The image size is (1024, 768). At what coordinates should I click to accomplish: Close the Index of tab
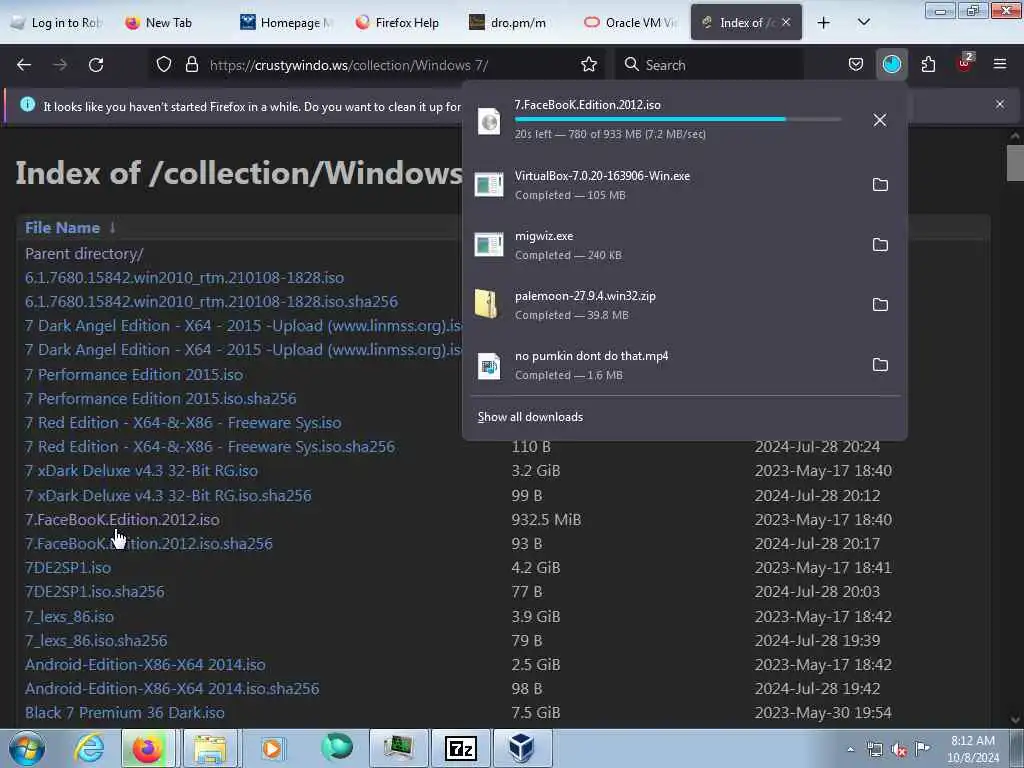point(786,22)
